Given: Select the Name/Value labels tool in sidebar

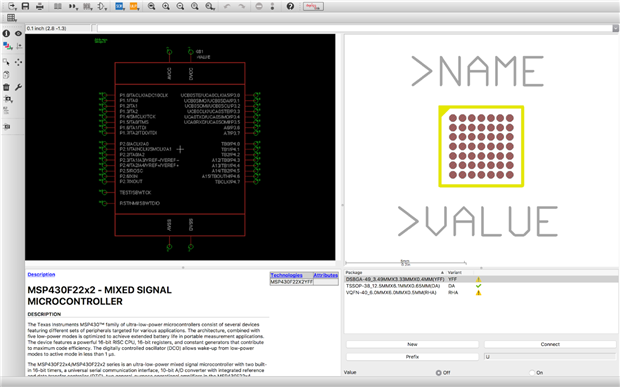Looking at the screenshot, I should 6,111.
